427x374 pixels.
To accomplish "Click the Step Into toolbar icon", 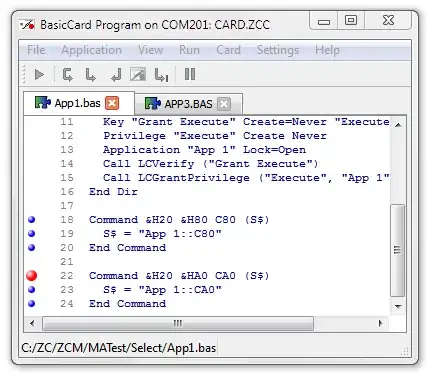I will pyautogui.click(x=90, y=74).
